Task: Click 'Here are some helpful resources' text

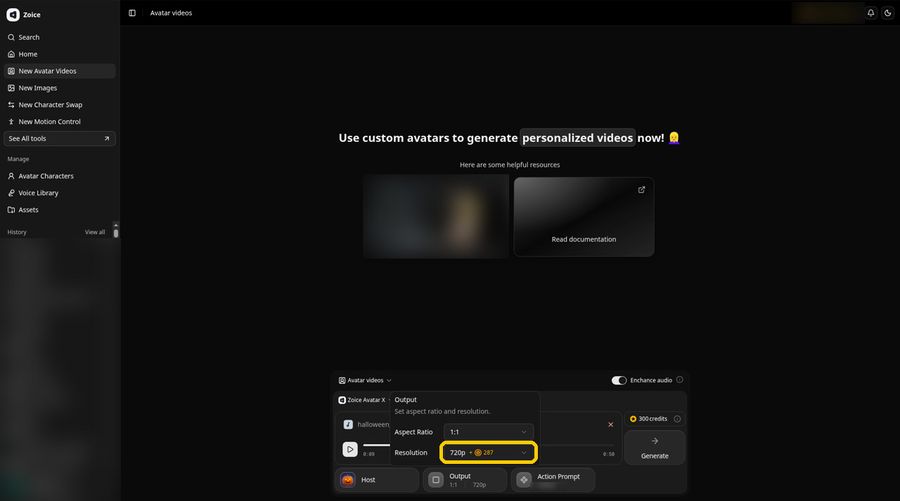Action: click(x=510, y=165)
